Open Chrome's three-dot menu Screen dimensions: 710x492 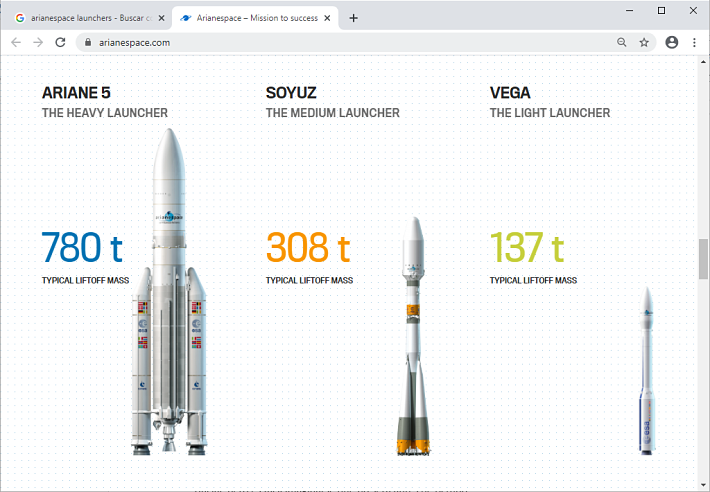click(x=694, y=43)
